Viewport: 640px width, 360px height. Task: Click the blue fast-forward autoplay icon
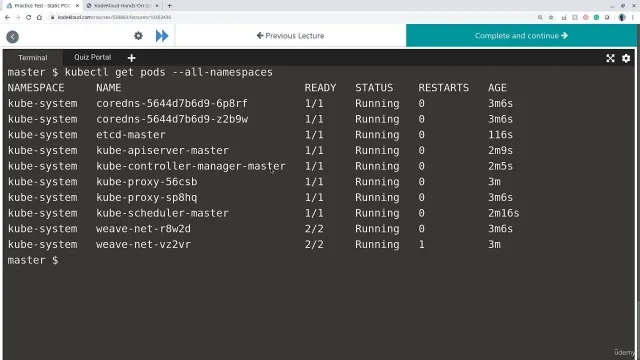pyautogui.click(x=162, y=36)
